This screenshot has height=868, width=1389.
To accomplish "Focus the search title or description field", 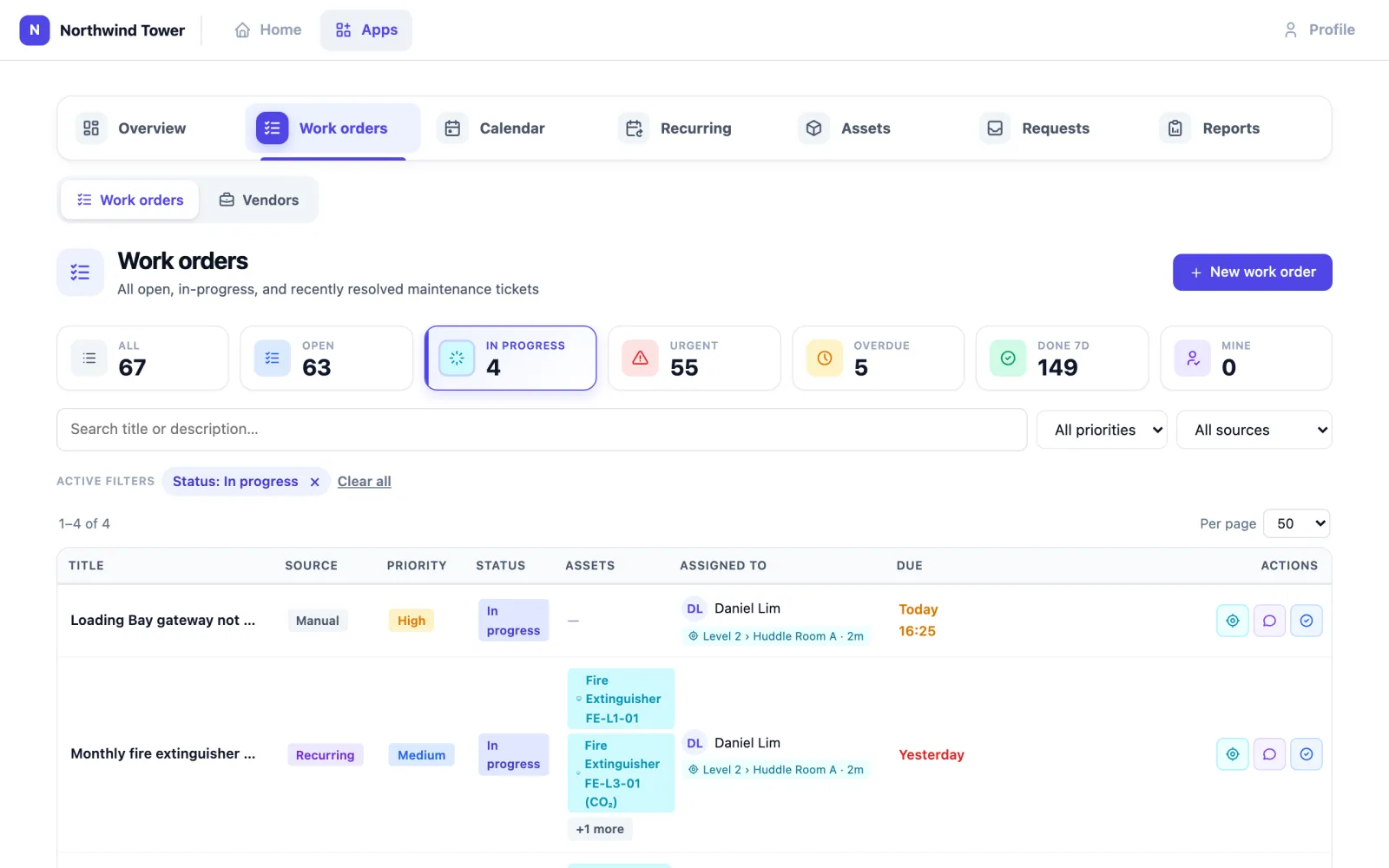I will (542, 430).
